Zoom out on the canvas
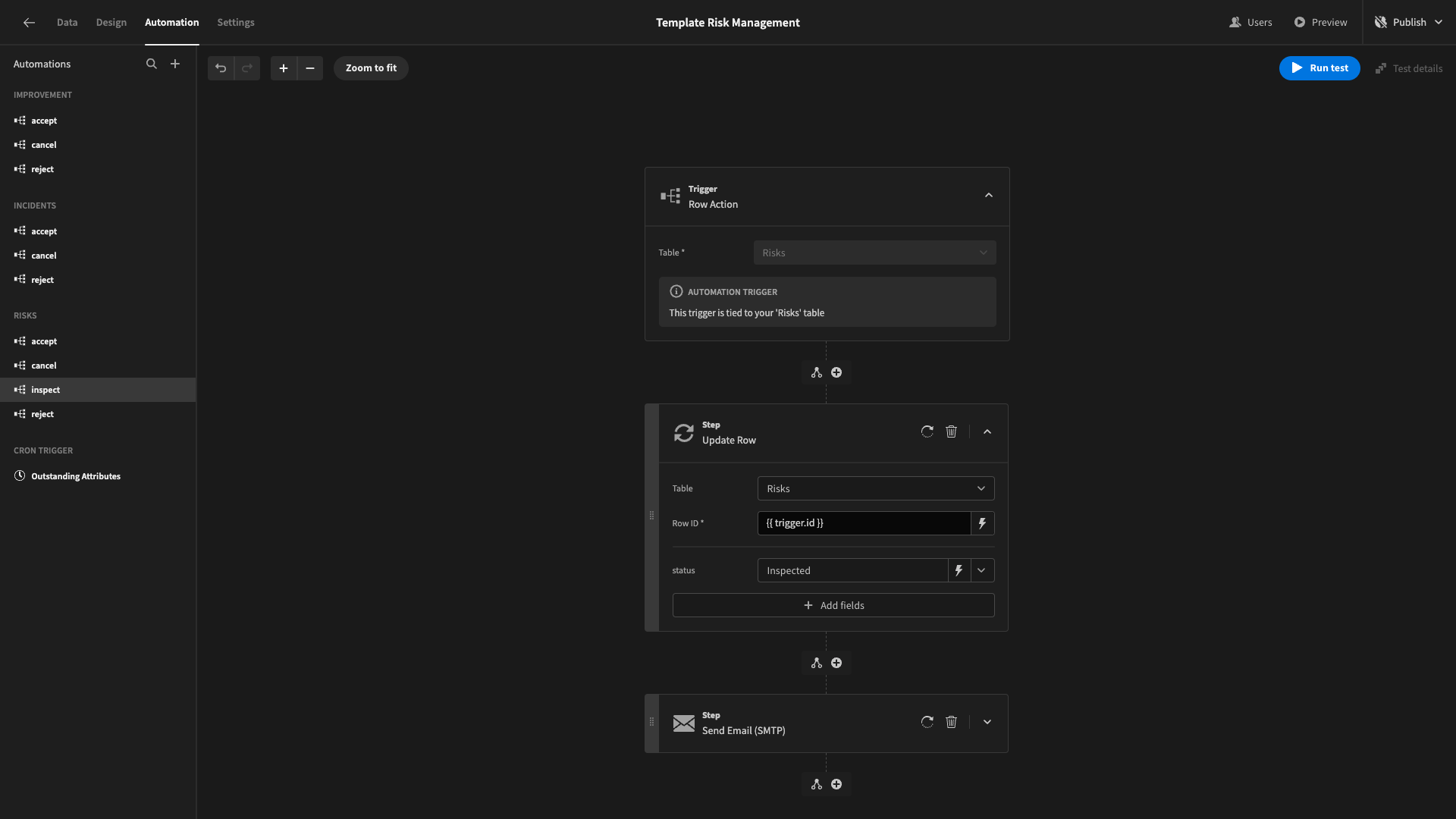This screenshot has height=819, width=1456. pyautogui.click(x=310, y=68)
